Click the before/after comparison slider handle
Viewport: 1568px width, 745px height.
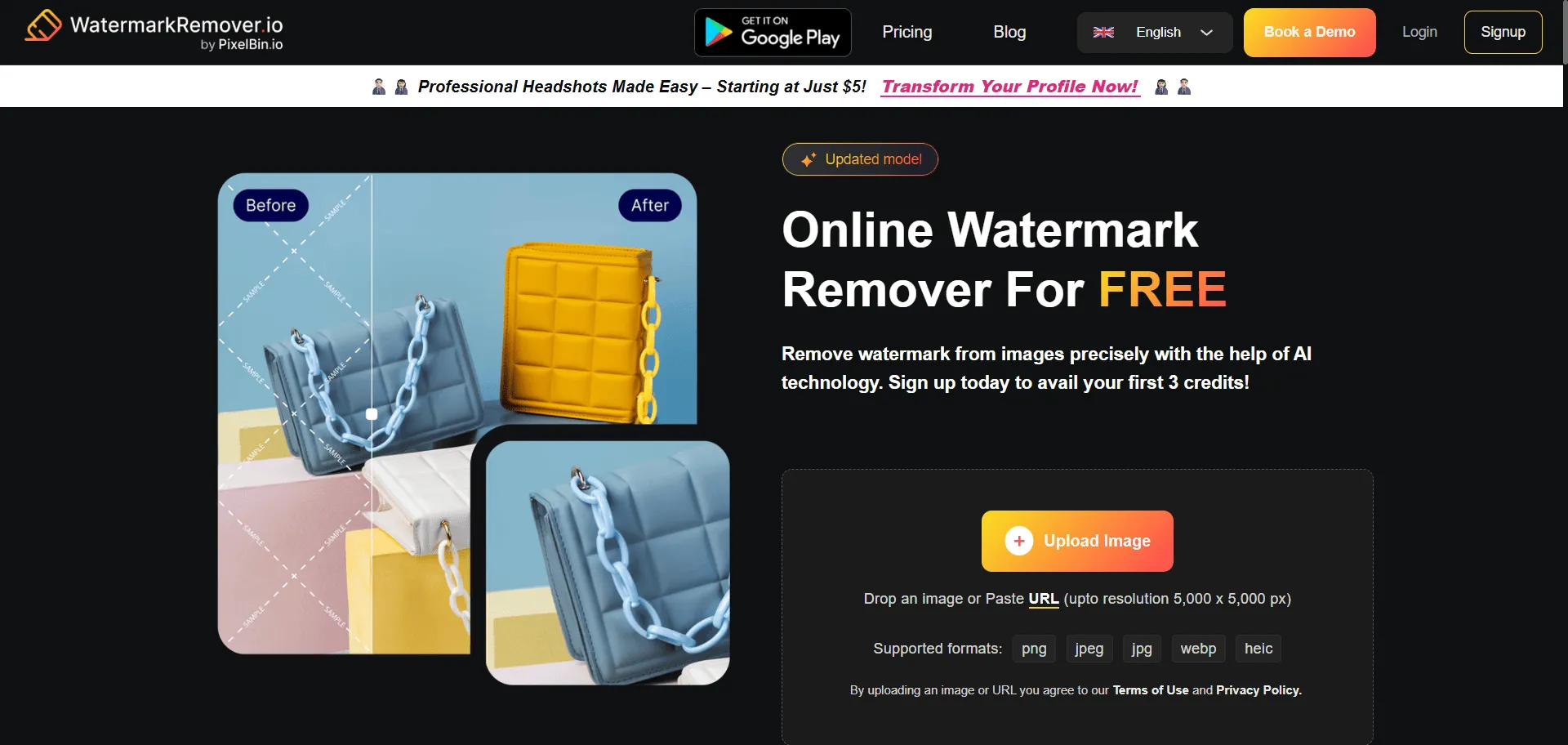click(x=372, y=414)
